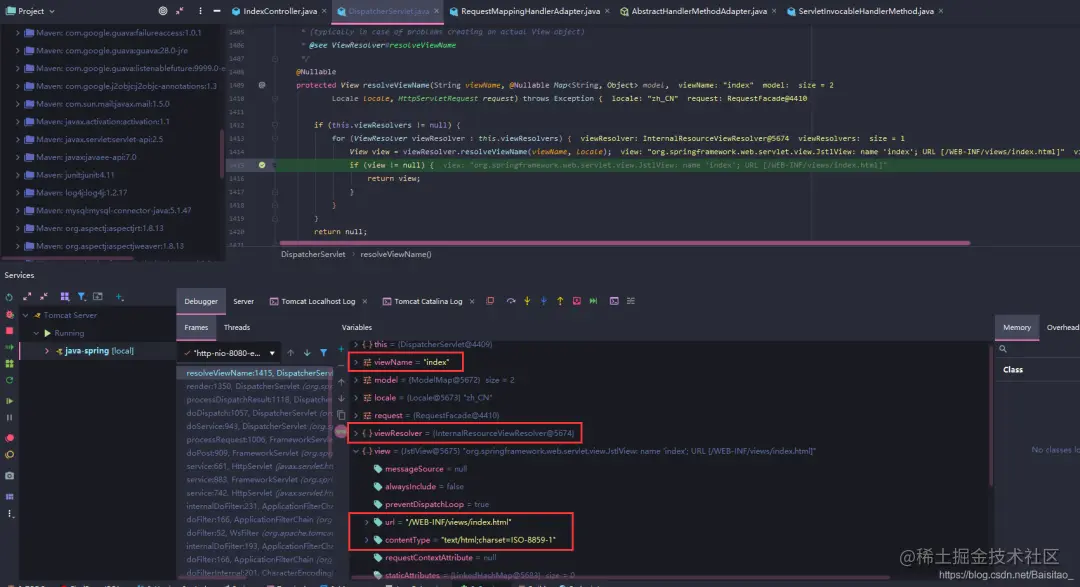The height and width of the screenshot is (587, 1080).
Task: Click next frame down arrow in Frames
Action: [307, 353]
